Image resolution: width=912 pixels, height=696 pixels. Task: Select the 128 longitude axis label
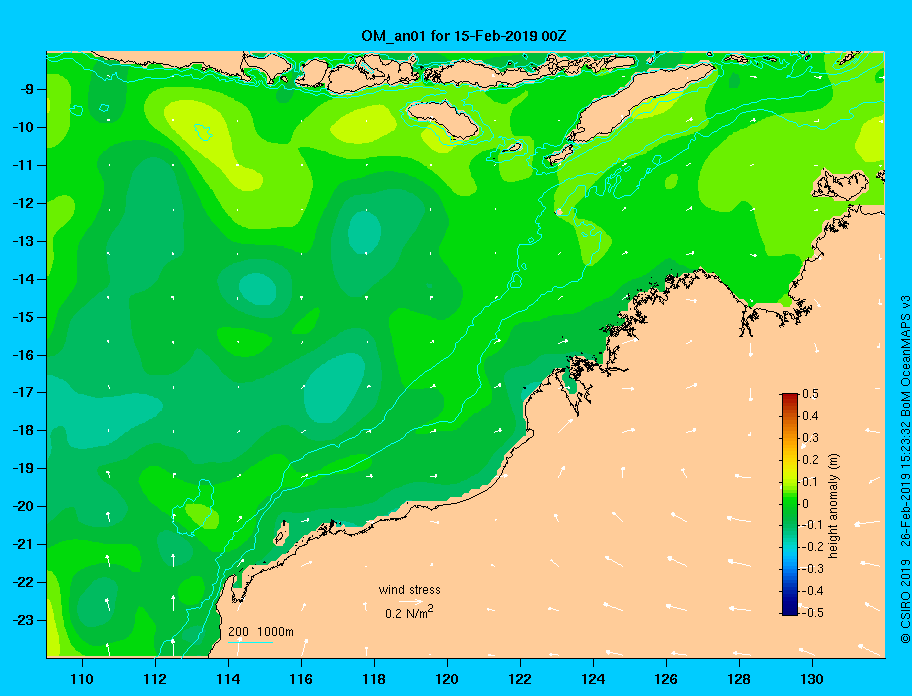pyautogui.click(x=739, y=679)
